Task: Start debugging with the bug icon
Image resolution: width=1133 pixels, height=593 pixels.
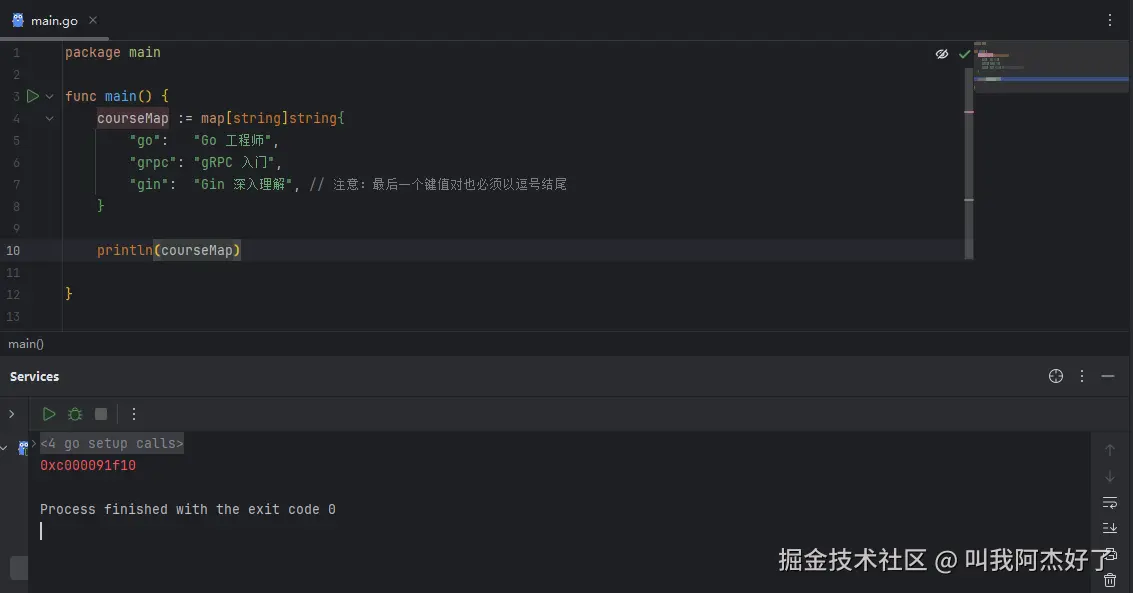Action: (x=75, y=414)
